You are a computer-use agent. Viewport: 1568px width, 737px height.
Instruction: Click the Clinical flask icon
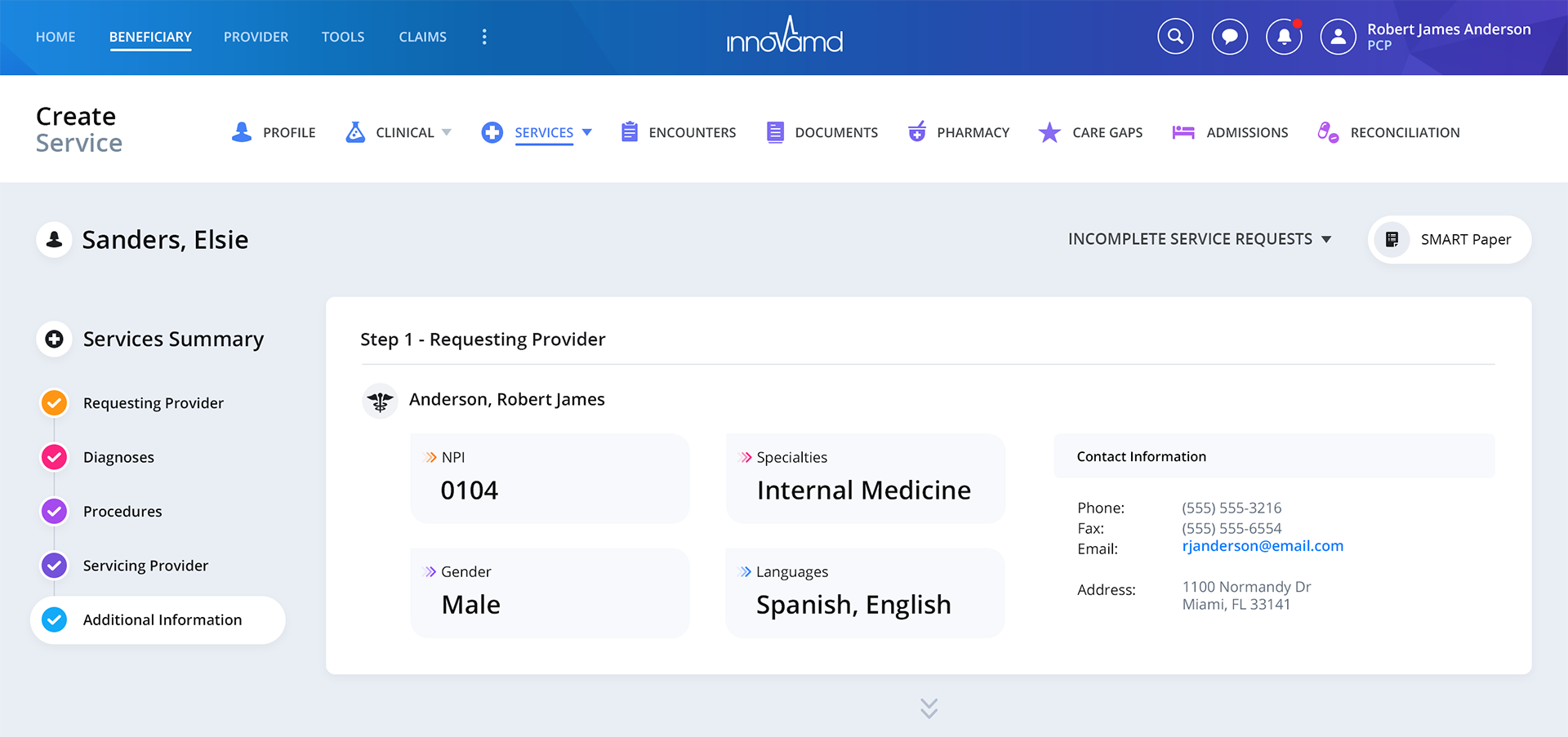tap(355, 132)
